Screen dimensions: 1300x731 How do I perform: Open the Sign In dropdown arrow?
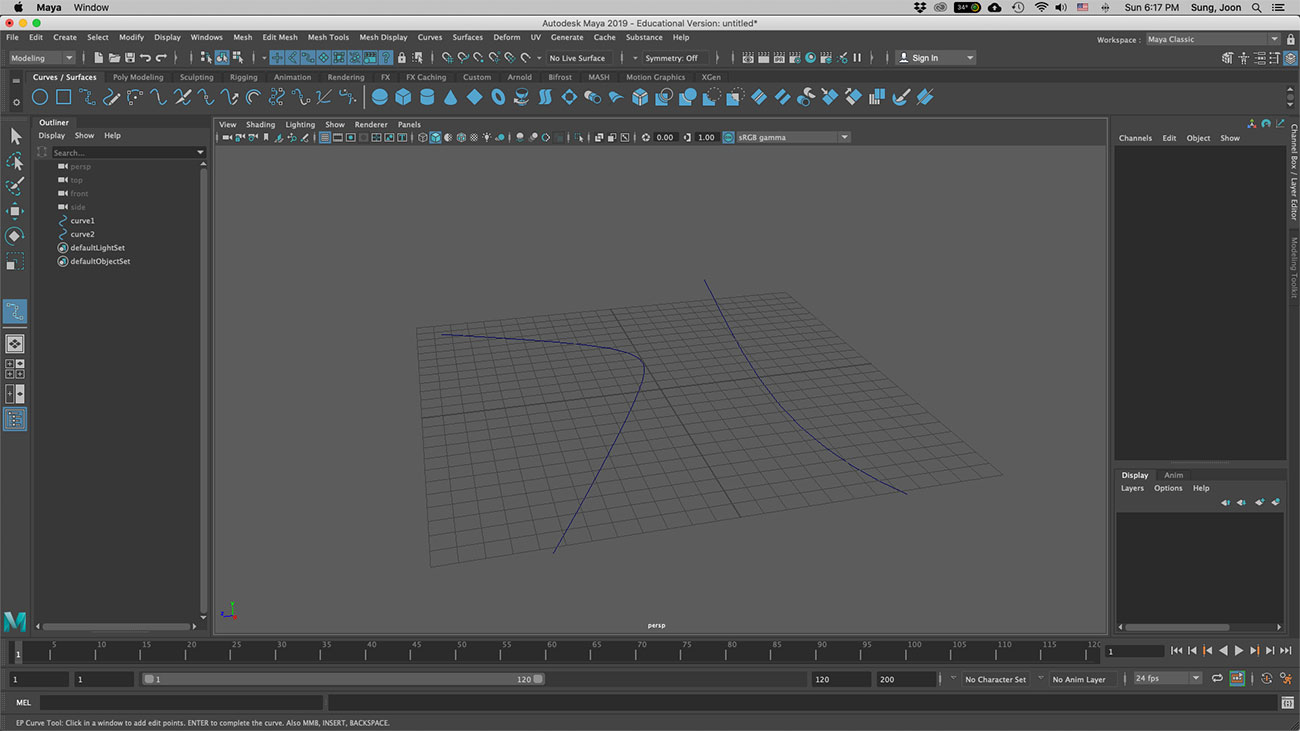click(969, 58)
